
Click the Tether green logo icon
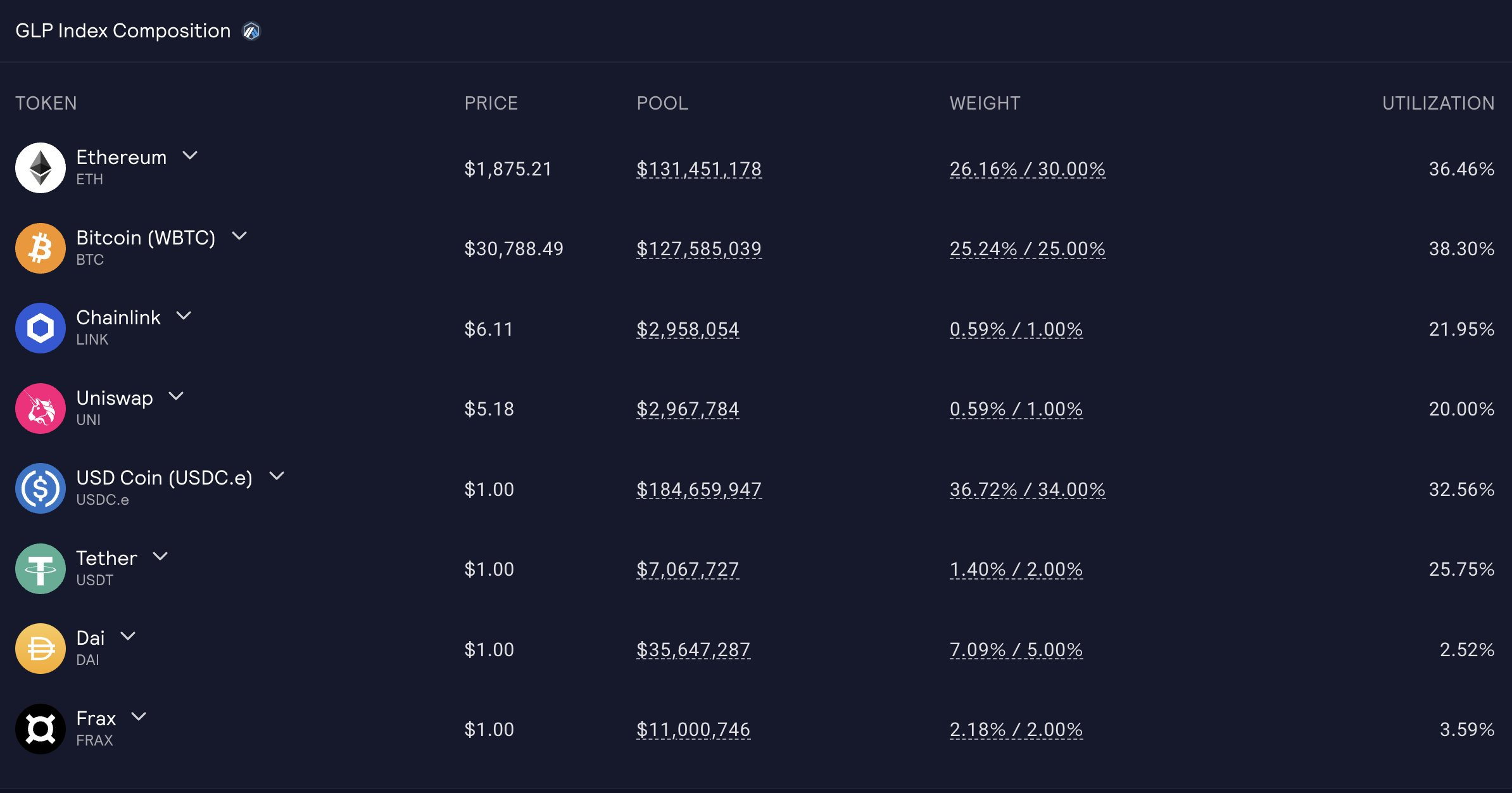[41, 569]
